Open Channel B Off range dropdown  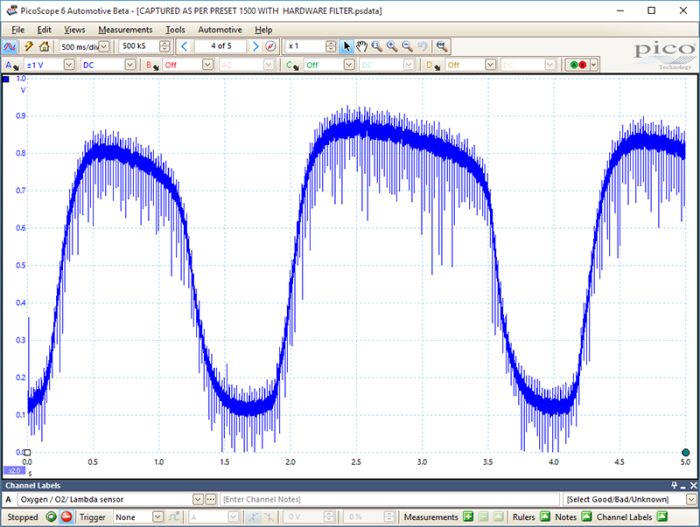(x=208, y=65)
